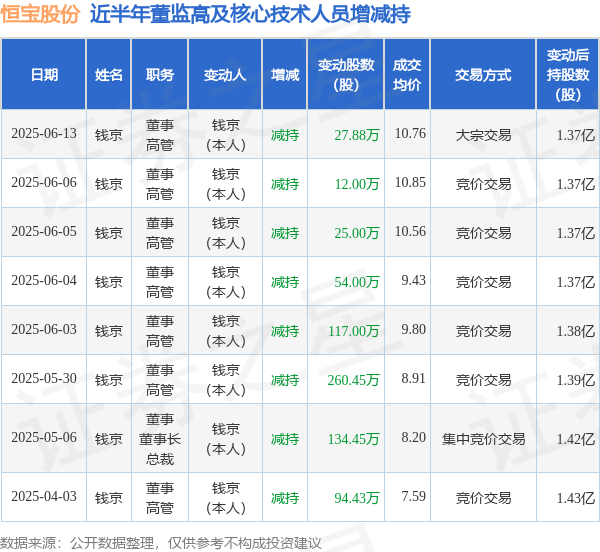
Task: Click the average price 8.20
Action: coord(413,437)
